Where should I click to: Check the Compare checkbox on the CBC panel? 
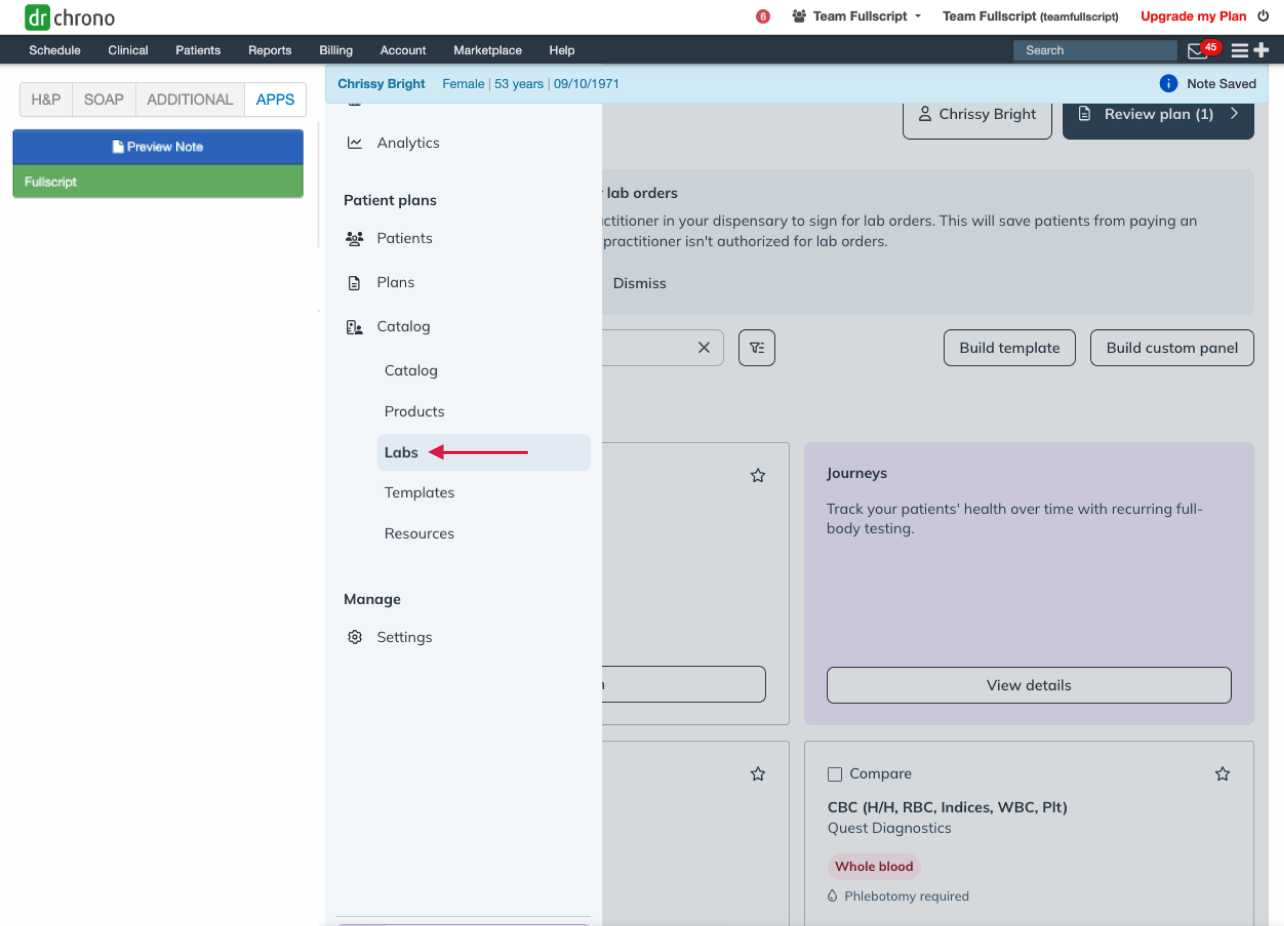click(x=835, y=773)
